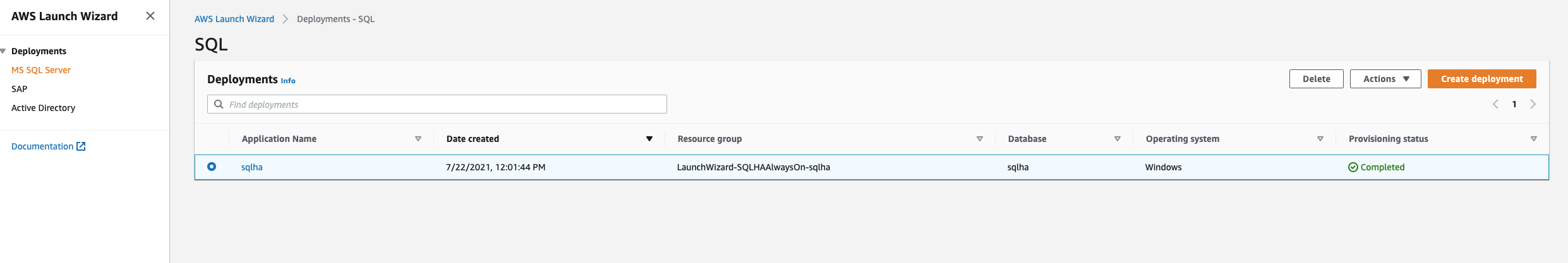Click the Deployments - SQL breadcrumb text

(x=335, y=19)
